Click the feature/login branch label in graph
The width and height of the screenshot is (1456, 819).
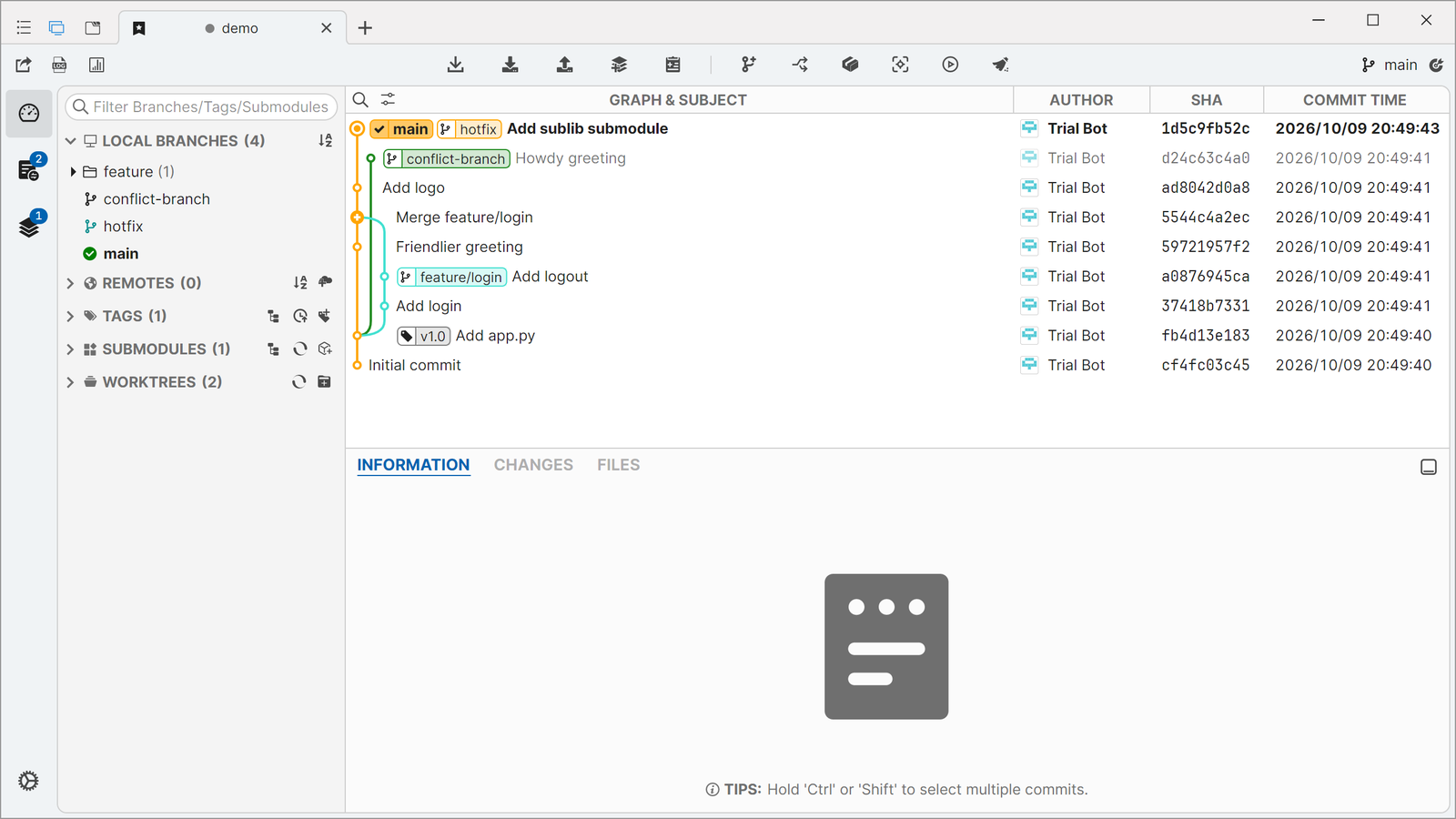[x=452, y=278]
